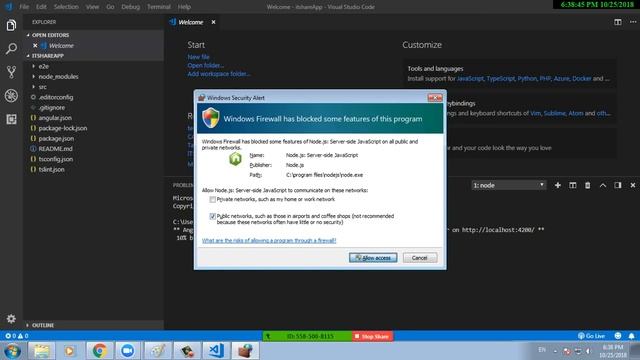Select the Welcome editor tab
Image resolution: width=640 pixels, height=360 pixels.
click(190, 22)
